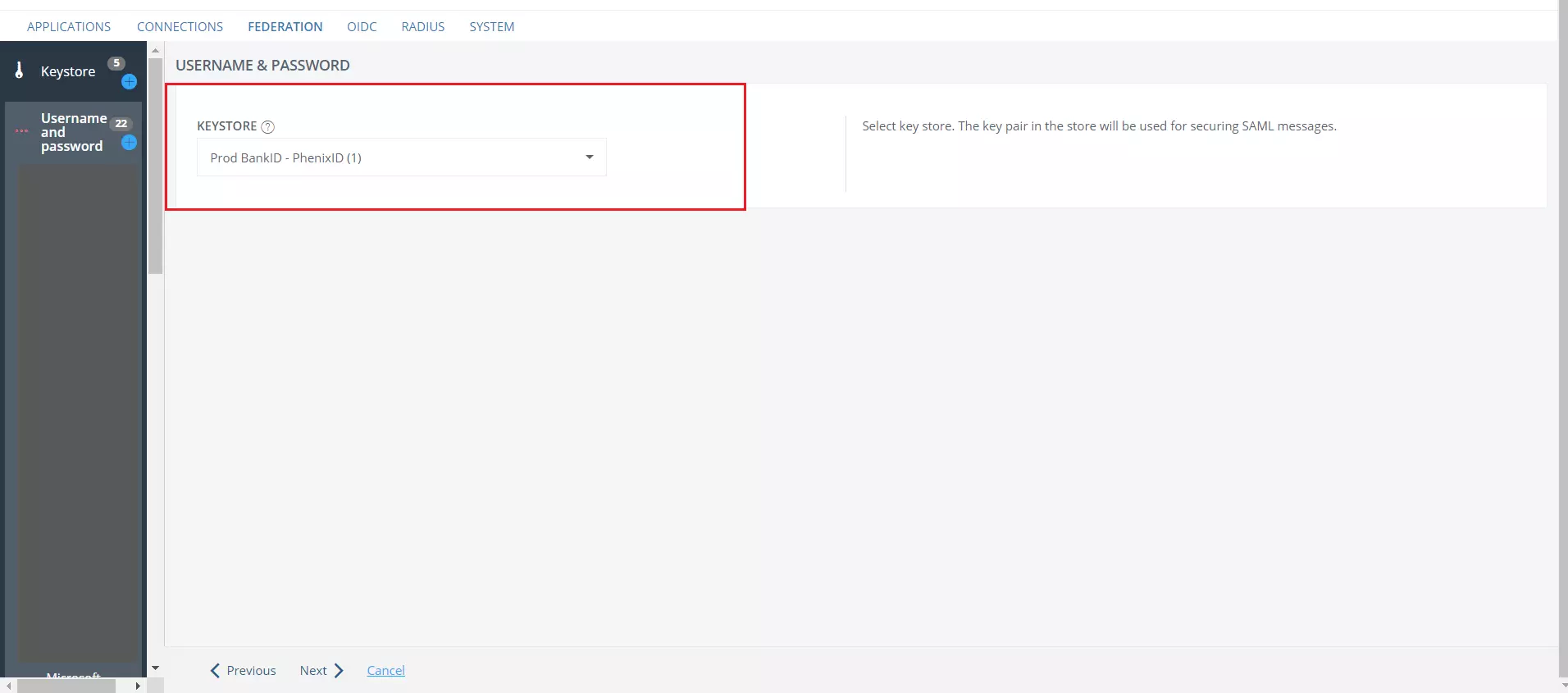This screenshot has height=693, width=1568.
Task: Click the sidebar scroll up arrow
Action: click(155, 50)
